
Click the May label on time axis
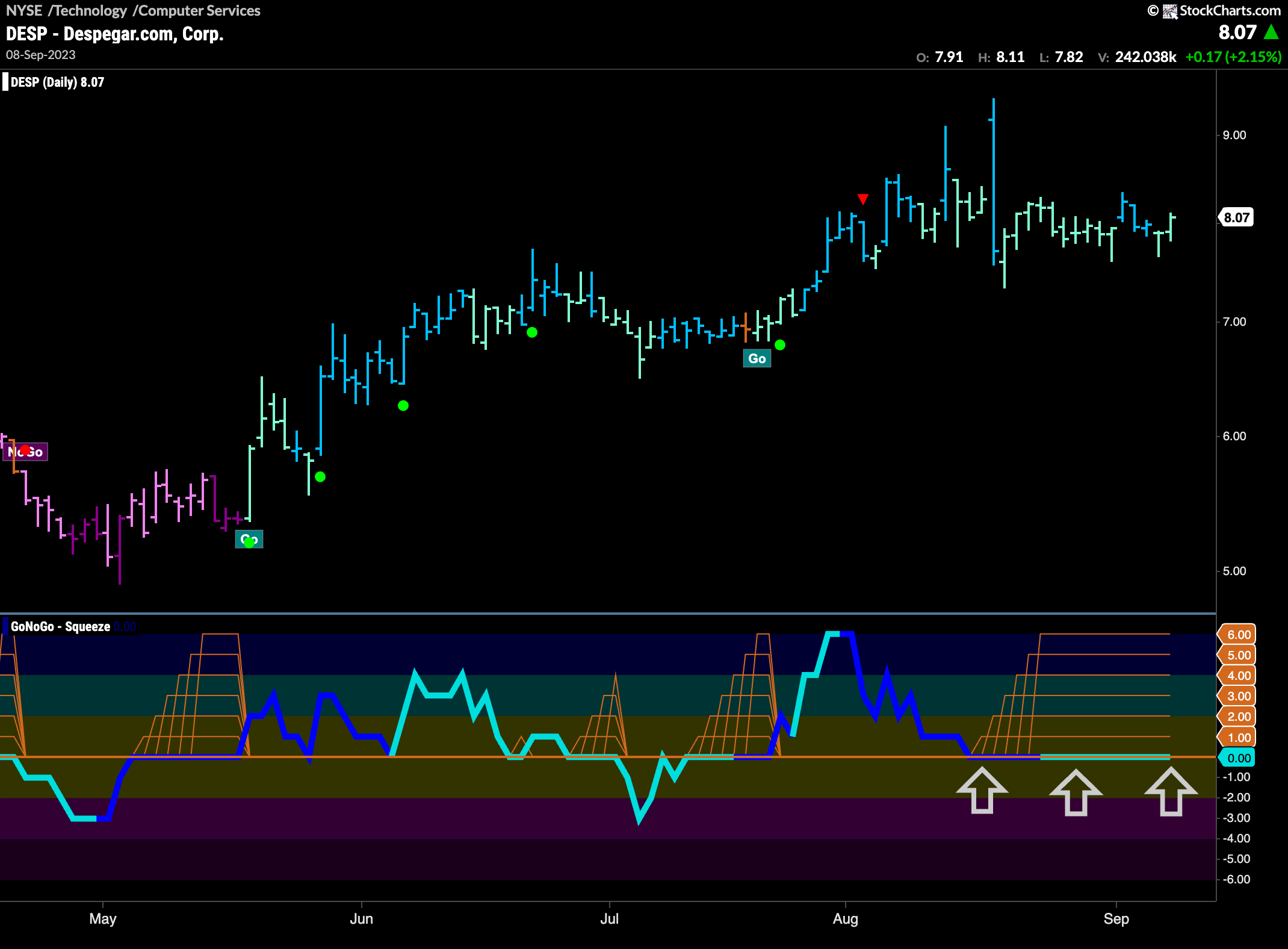(x=103, y=918)
